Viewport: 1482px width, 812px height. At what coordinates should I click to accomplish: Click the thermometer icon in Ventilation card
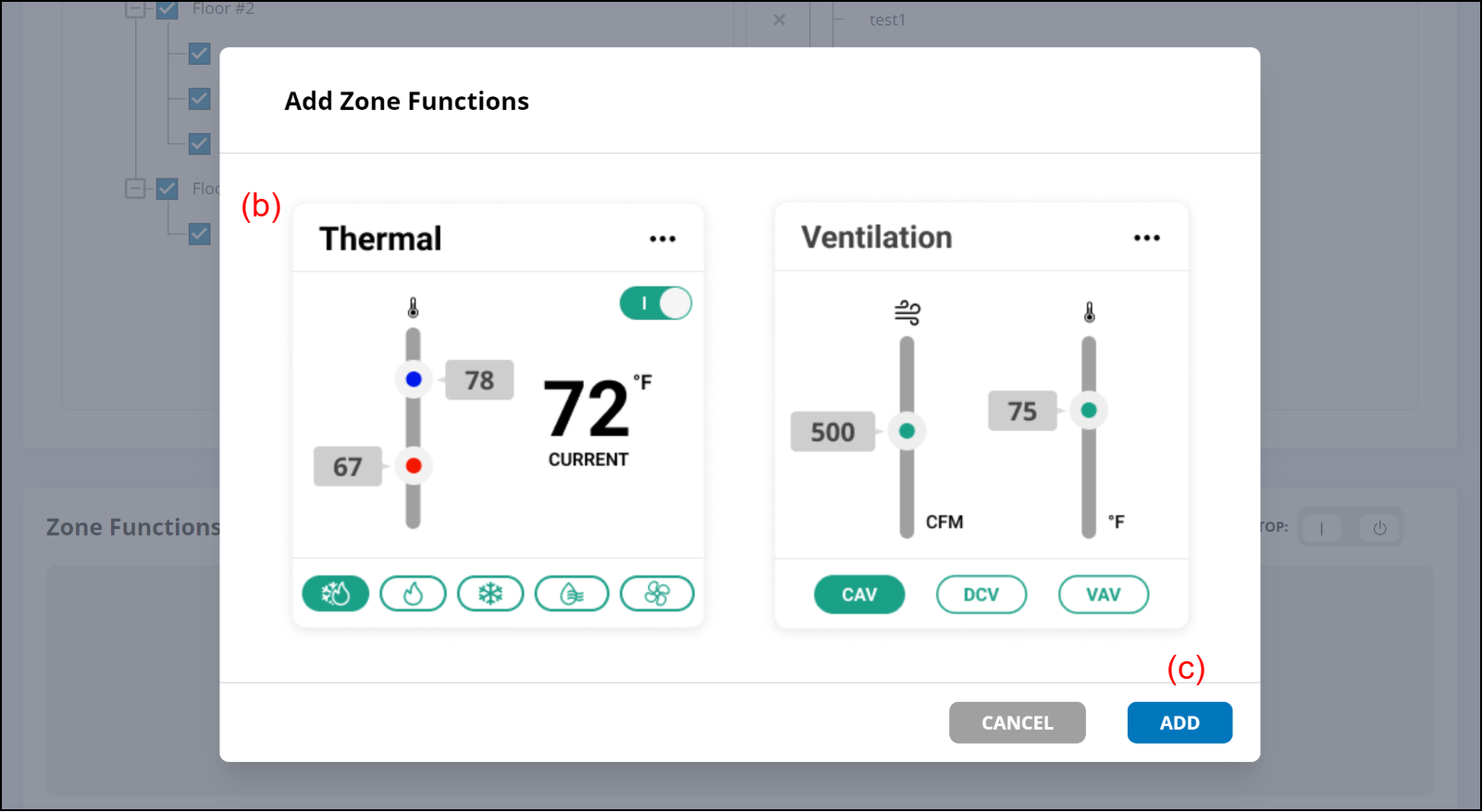click(x=1090, y=314)
